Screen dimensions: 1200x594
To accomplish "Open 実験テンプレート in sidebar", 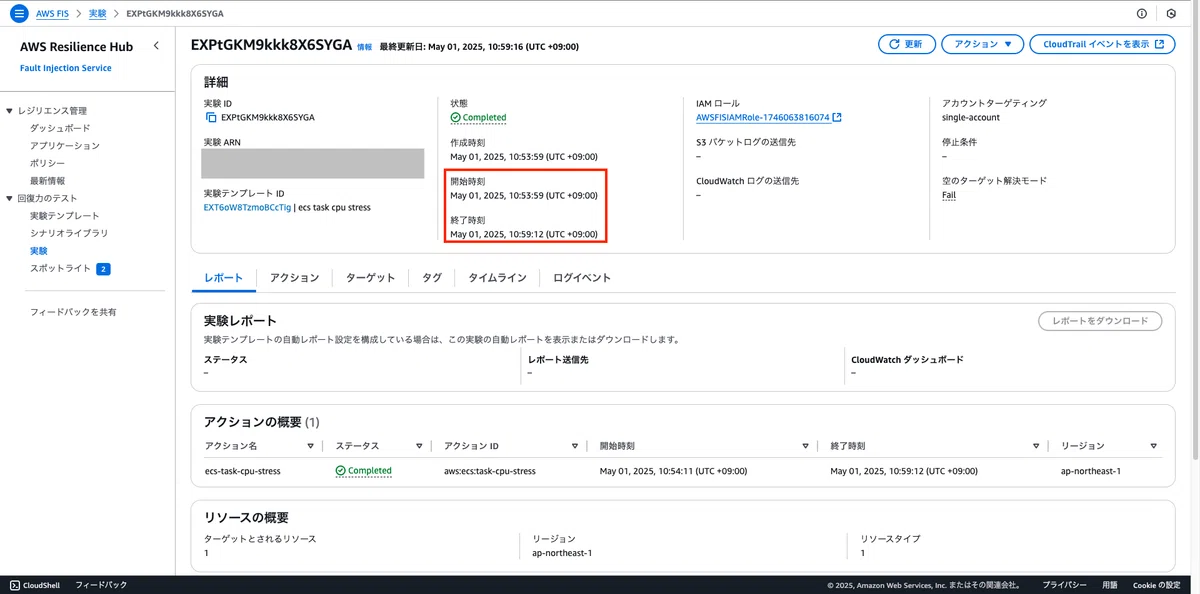I will [x=65, y=216].
